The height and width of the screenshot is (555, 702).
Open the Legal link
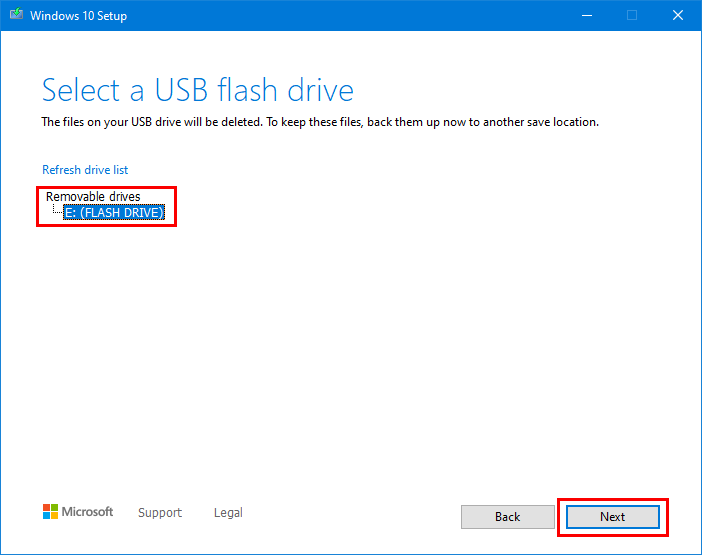pos(228,513)
